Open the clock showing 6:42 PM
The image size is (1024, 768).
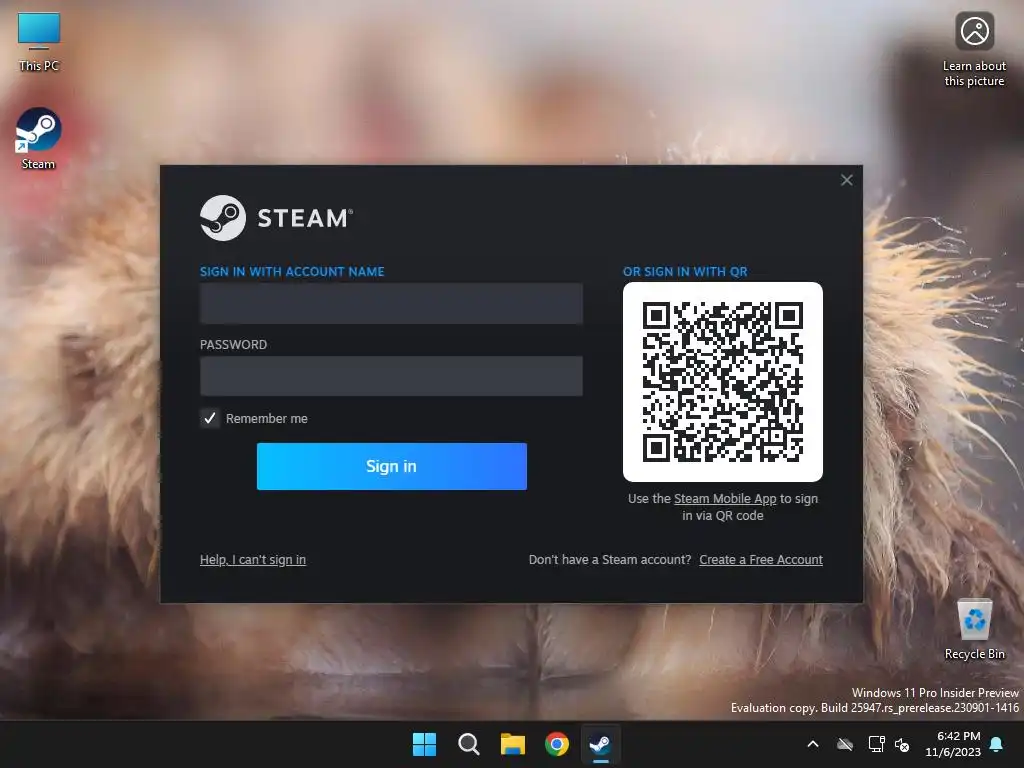click(953, 744)
